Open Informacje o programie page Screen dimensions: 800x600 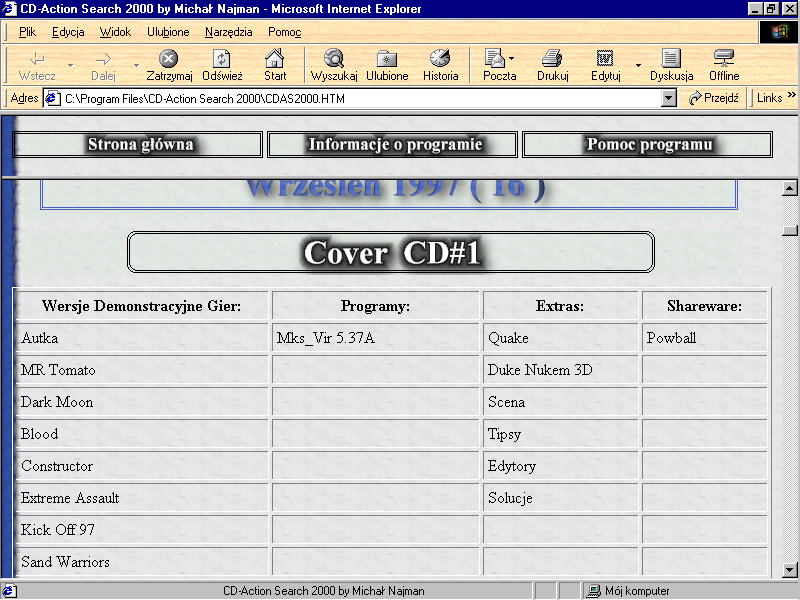(x=393, y=145)
